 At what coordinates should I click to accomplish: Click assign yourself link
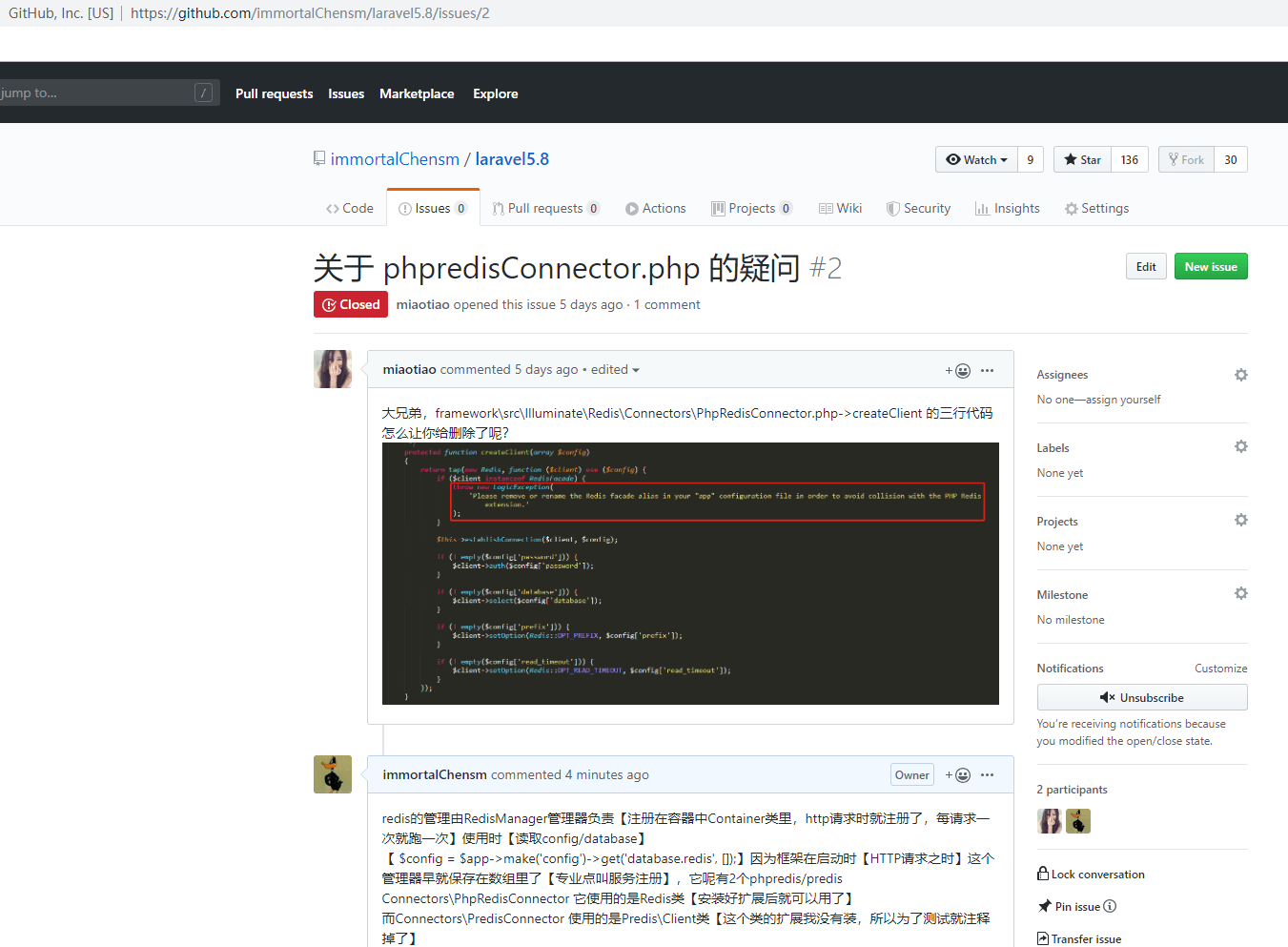point(1122,400)
